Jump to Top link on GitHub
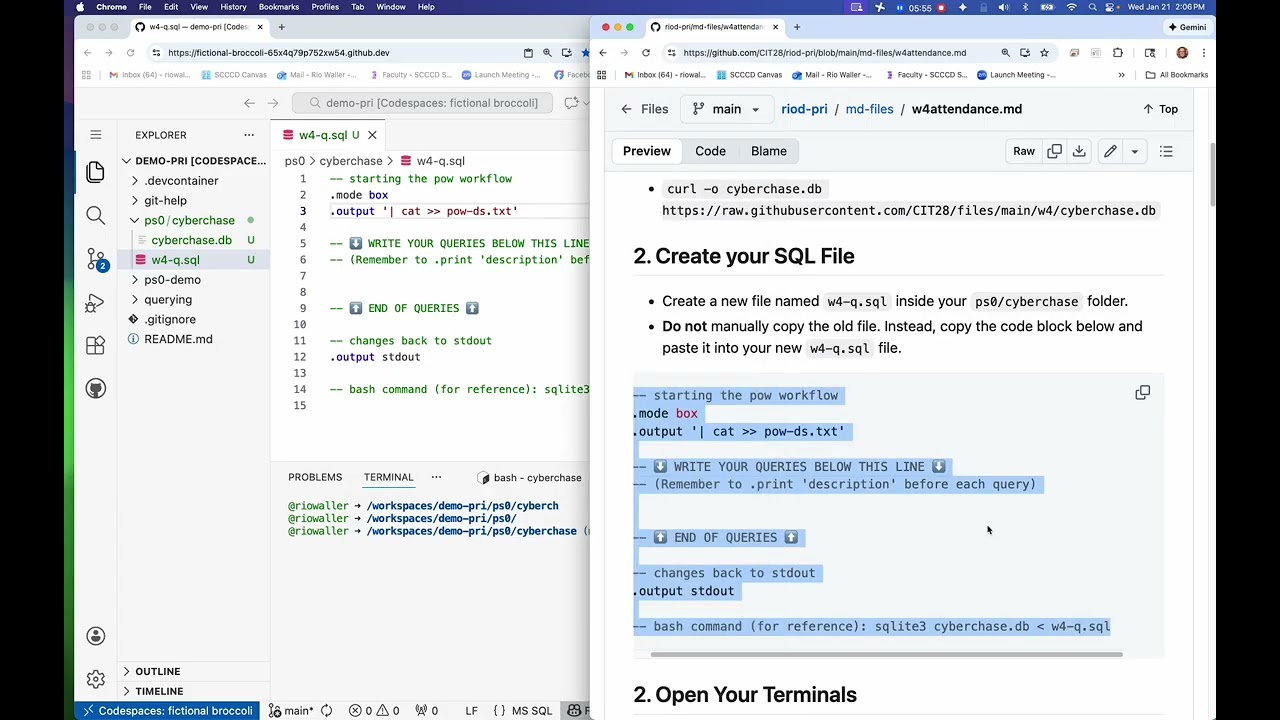The image size is (1280, 720). (1161, 109)
